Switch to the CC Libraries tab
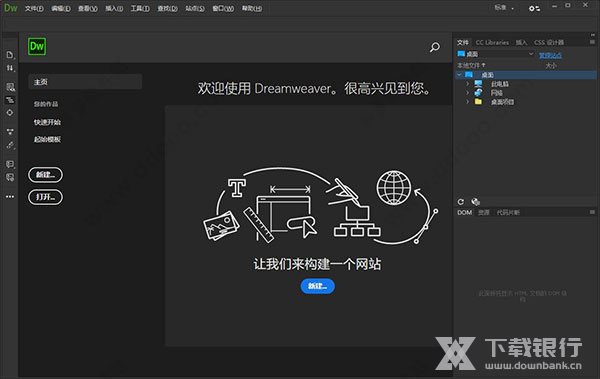 tap(492, 42)
